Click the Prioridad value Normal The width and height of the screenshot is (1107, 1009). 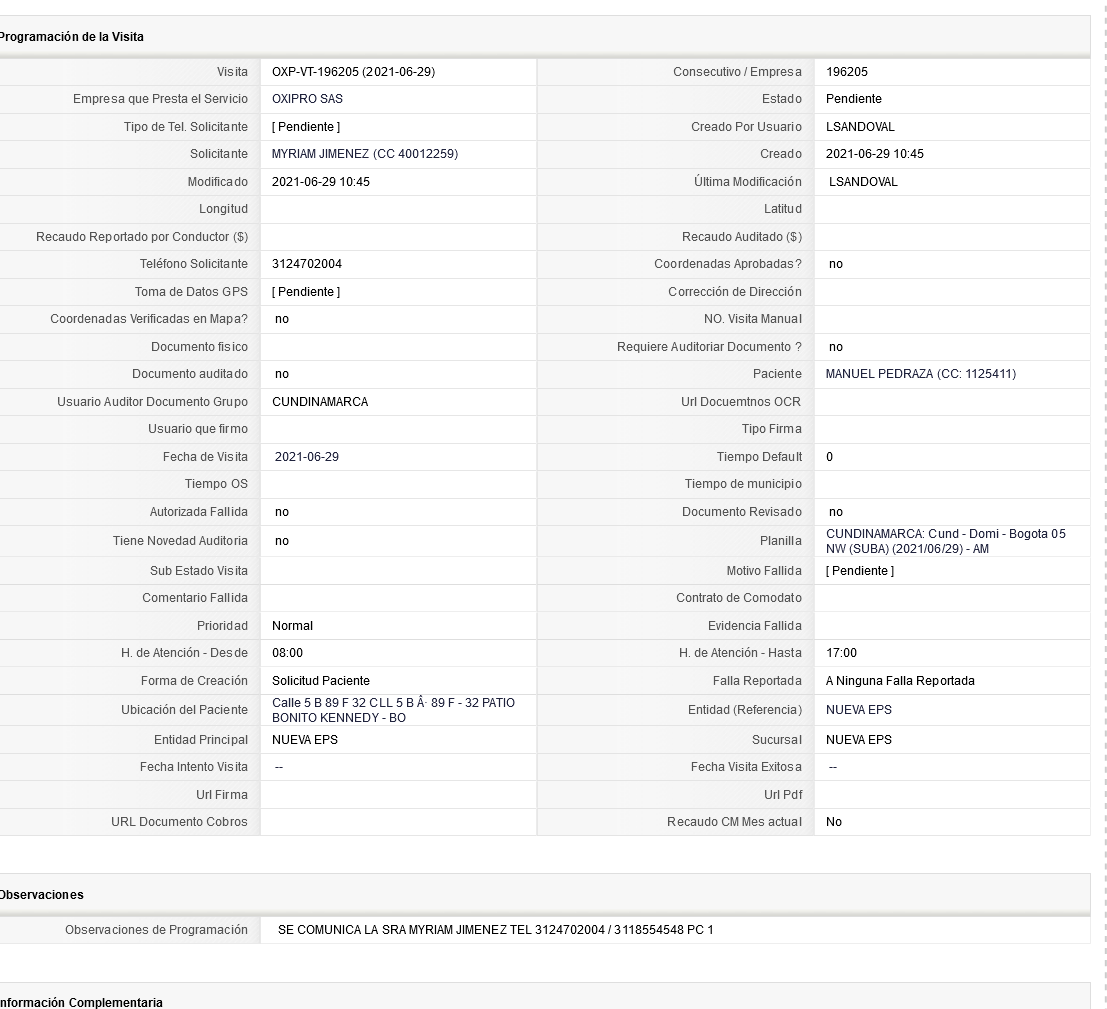coord(292,626)
